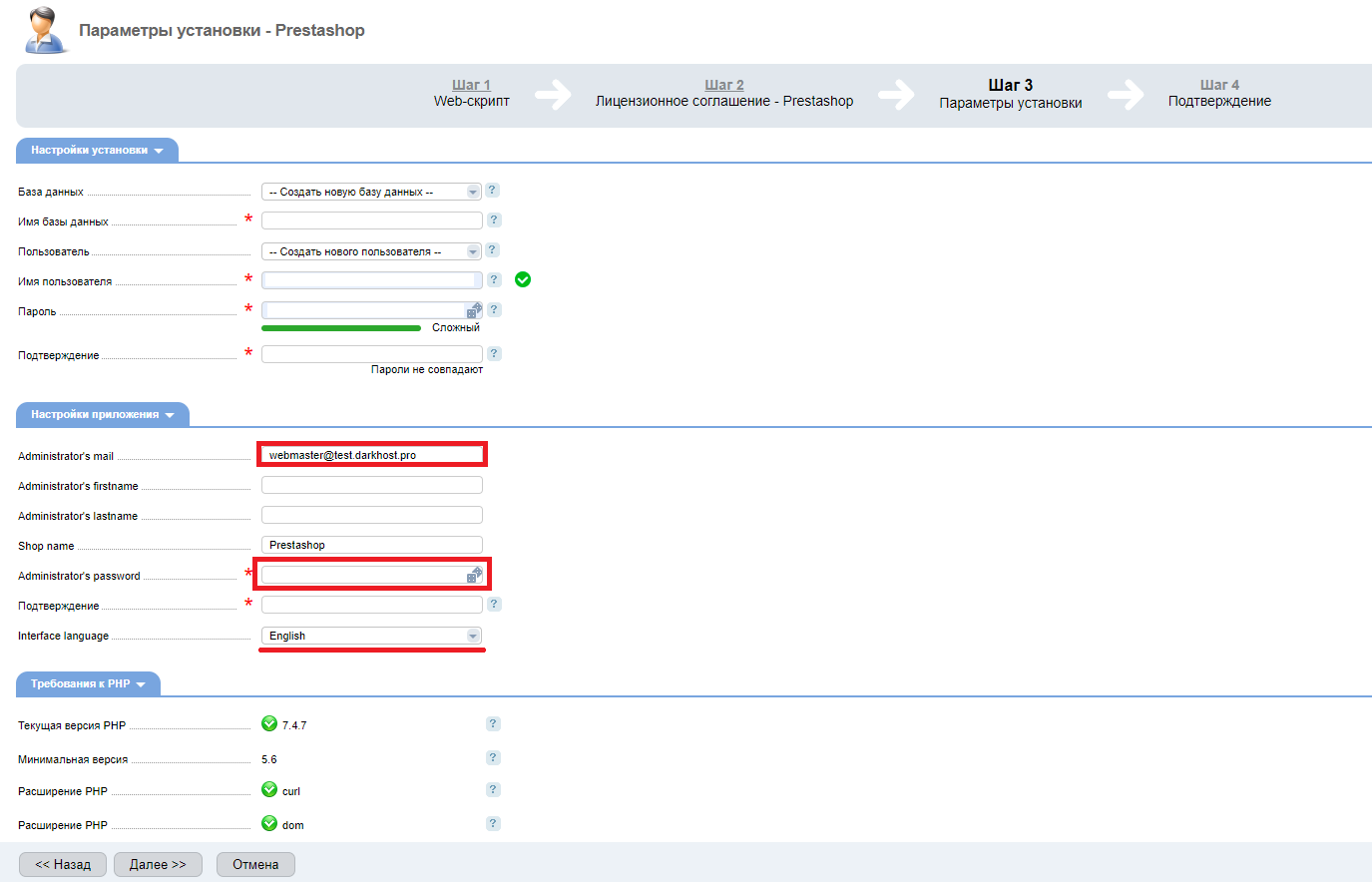This screenshot has height=882, width=1372.
Task: Open the Пользователь dropdown
Action: 371,251
